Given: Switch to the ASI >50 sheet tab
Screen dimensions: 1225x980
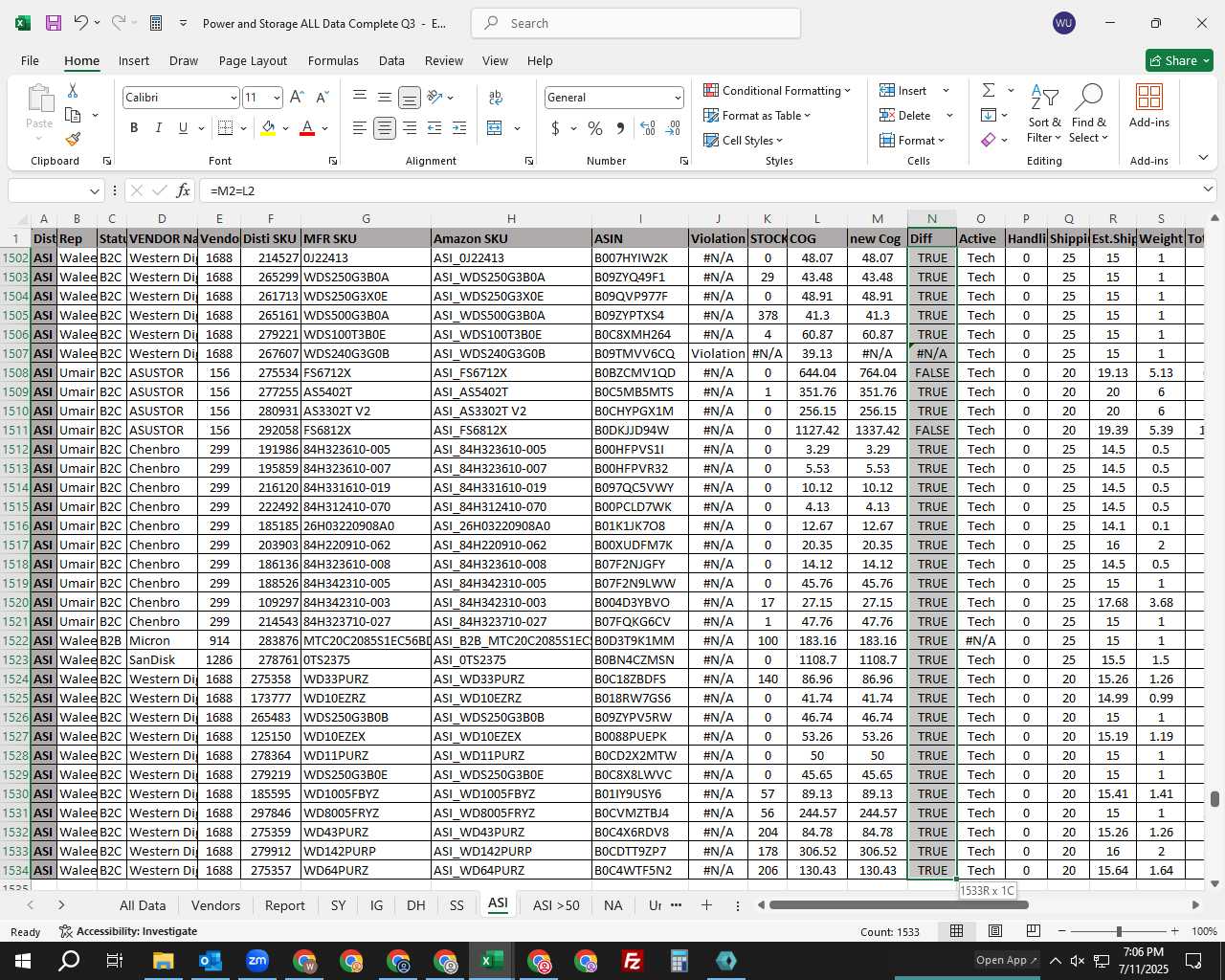Looking at the screenshot, I should point(556,905).
